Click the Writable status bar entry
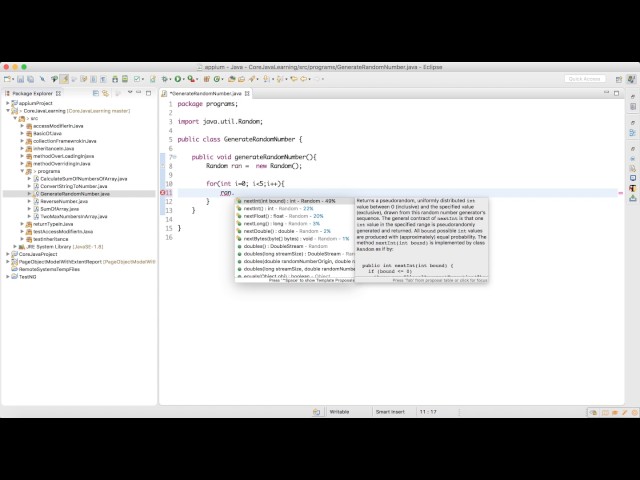This screenshot has width=640, height=480. click(339, 412)
